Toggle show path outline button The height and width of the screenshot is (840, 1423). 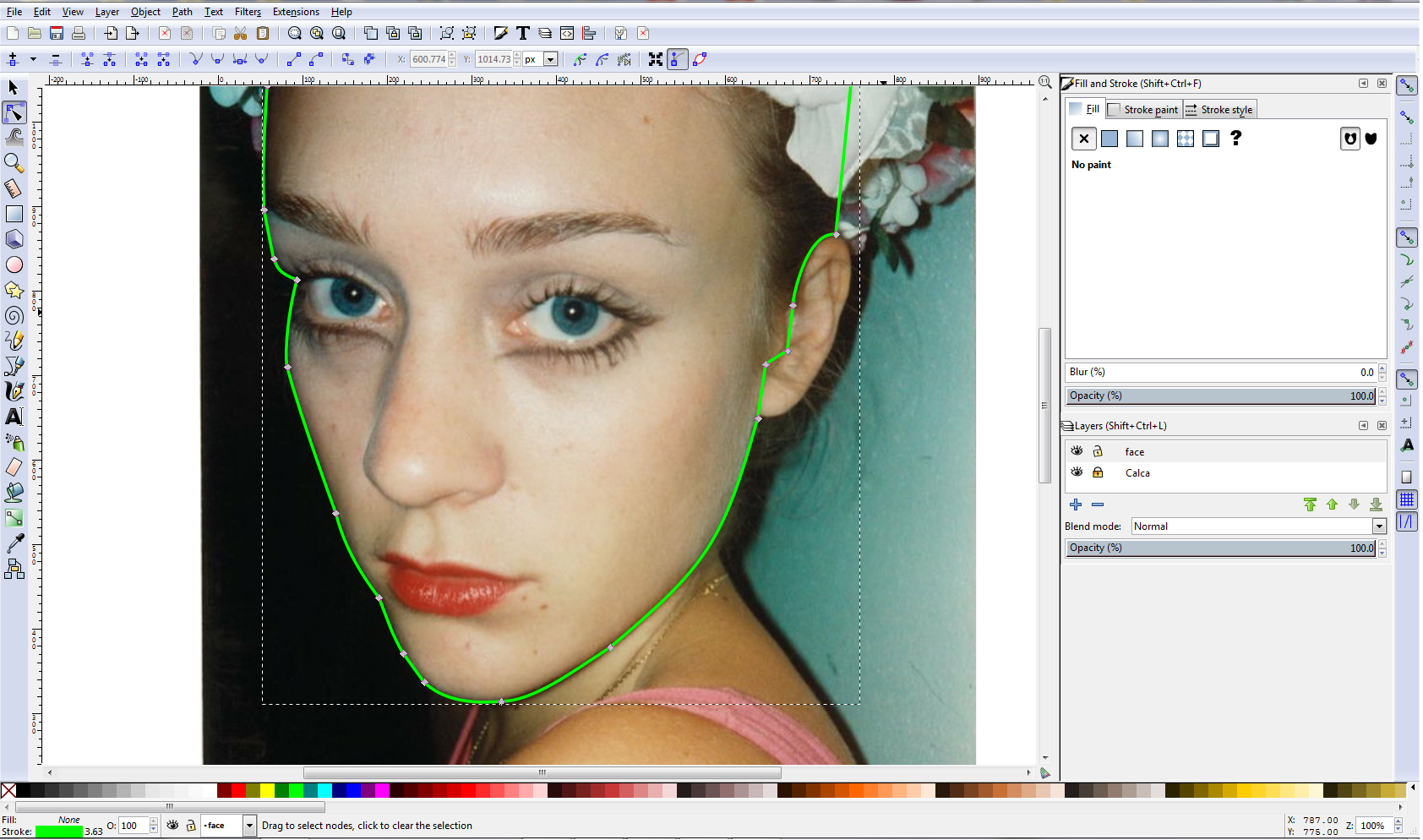(x=700, y=59)
